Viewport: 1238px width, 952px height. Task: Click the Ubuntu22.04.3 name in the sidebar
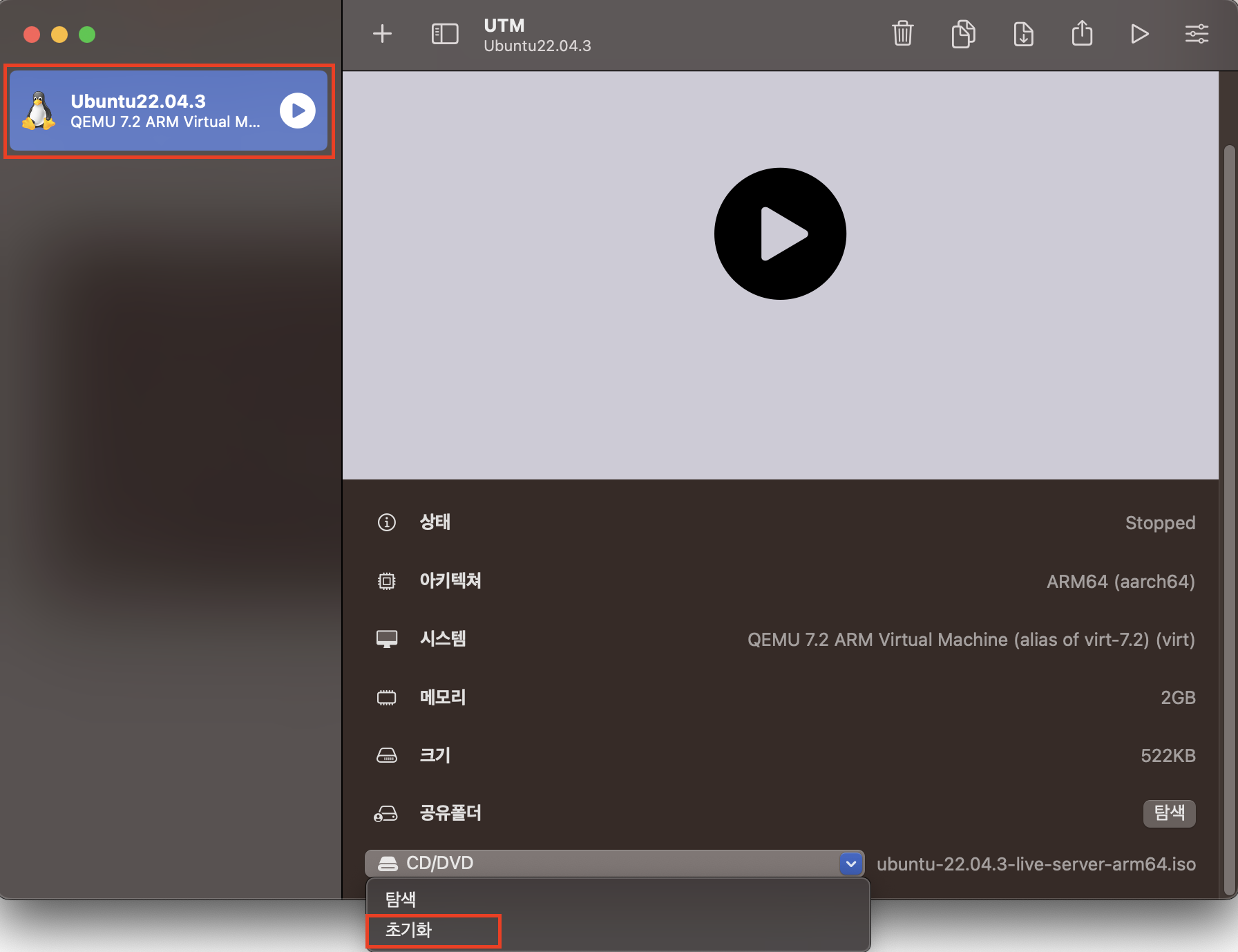pyautogui.click(x=138, y=101)
